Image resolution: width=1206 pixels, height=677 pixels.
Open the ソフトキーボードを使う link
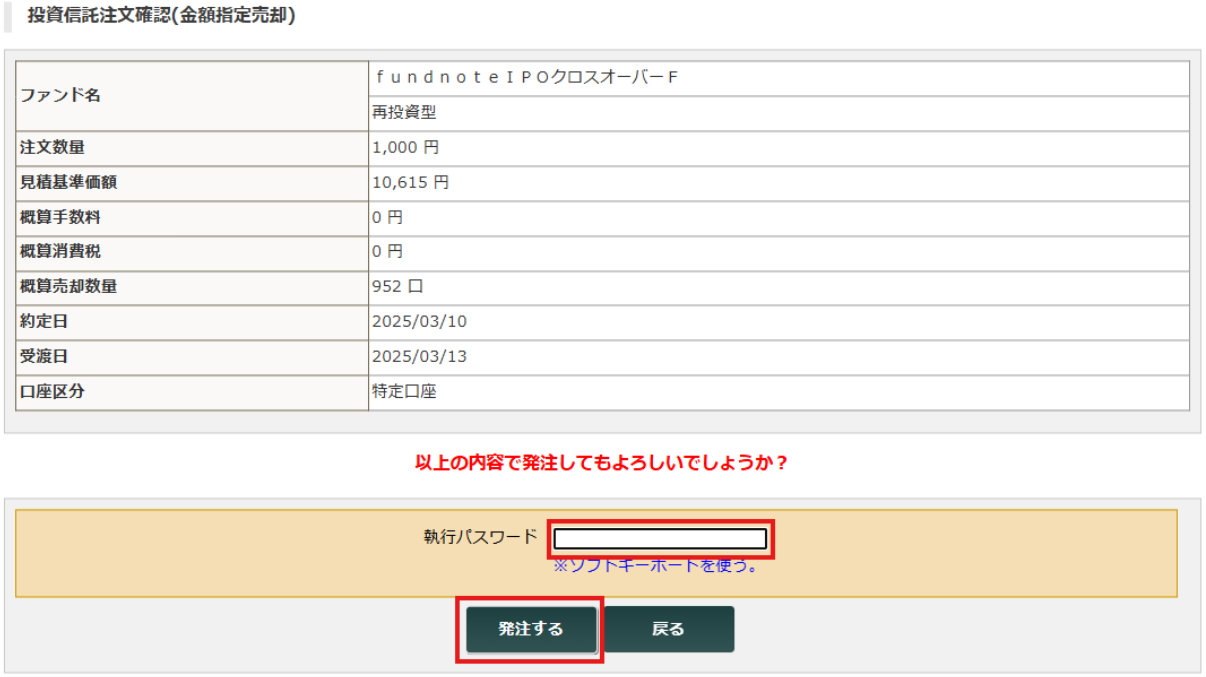click(655, 566)
